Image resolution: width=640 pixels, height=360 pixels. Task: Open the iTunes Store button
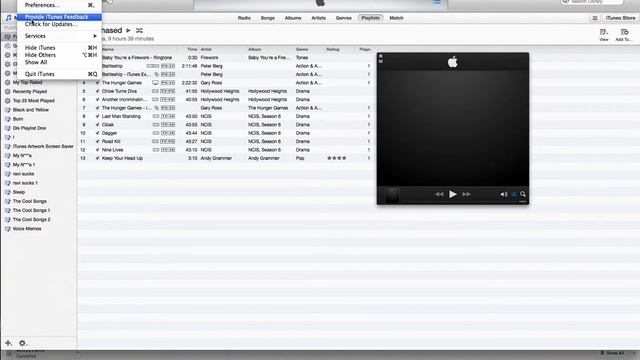pyautogui.click(x=620, y=18)
